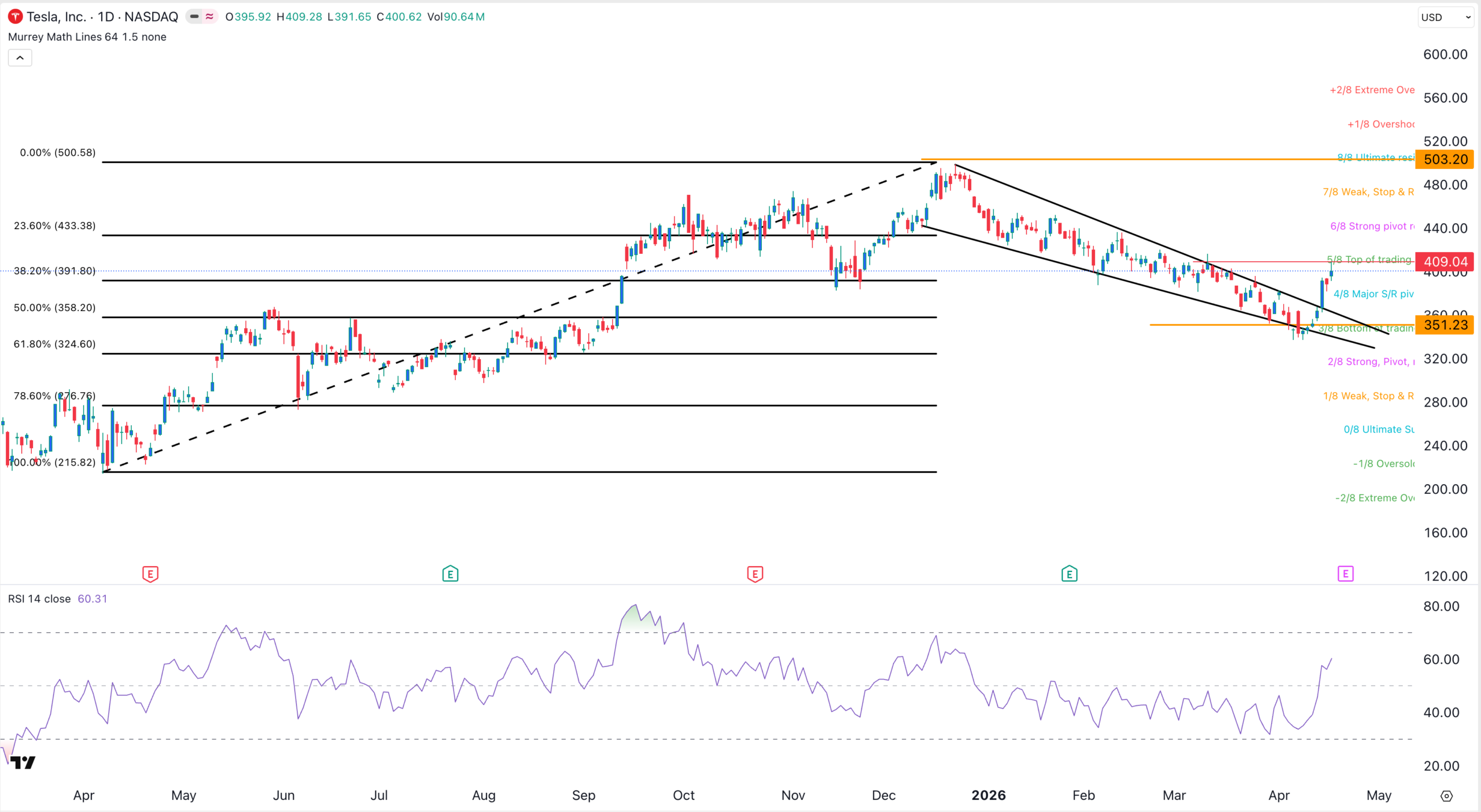Click the red earnings marker near May
The image size is (1481, 812).
click(150, 574)
